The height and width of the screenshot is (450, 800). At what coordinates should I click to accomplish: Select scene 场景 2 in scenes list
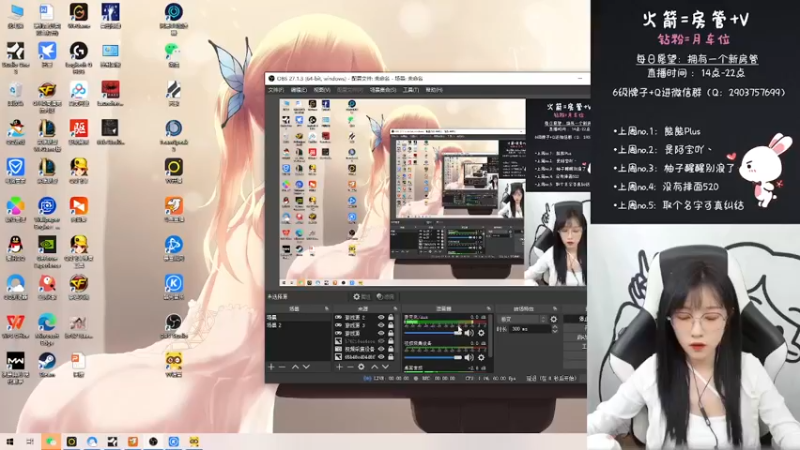[x=298, y=325]
